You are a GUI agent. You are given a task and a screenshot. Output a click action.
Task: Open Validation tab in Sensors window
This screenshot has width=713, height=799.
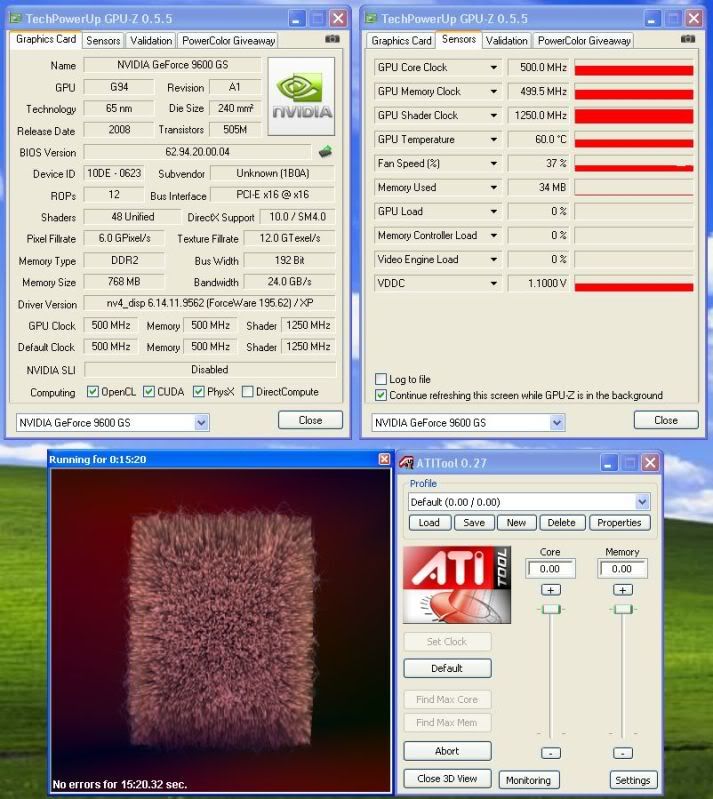[507, 41]
